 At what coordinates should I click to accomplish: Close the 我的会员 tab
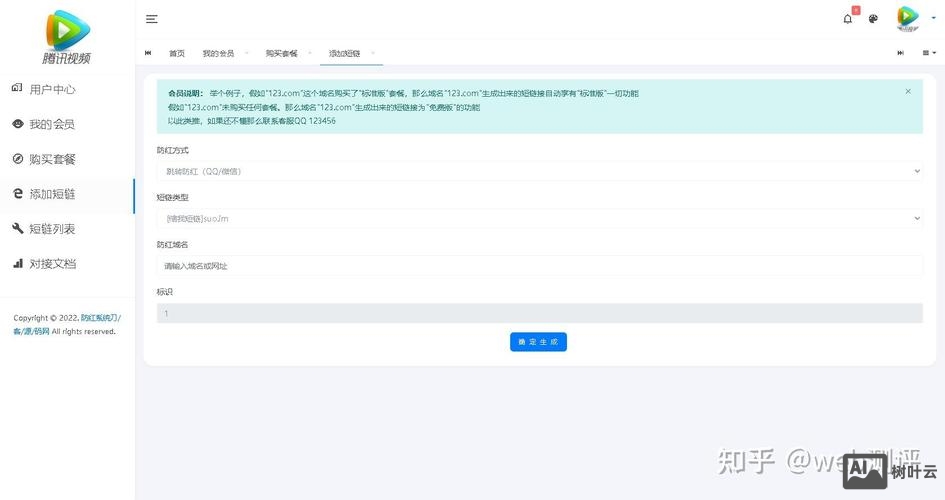click(x=246, y=53)
